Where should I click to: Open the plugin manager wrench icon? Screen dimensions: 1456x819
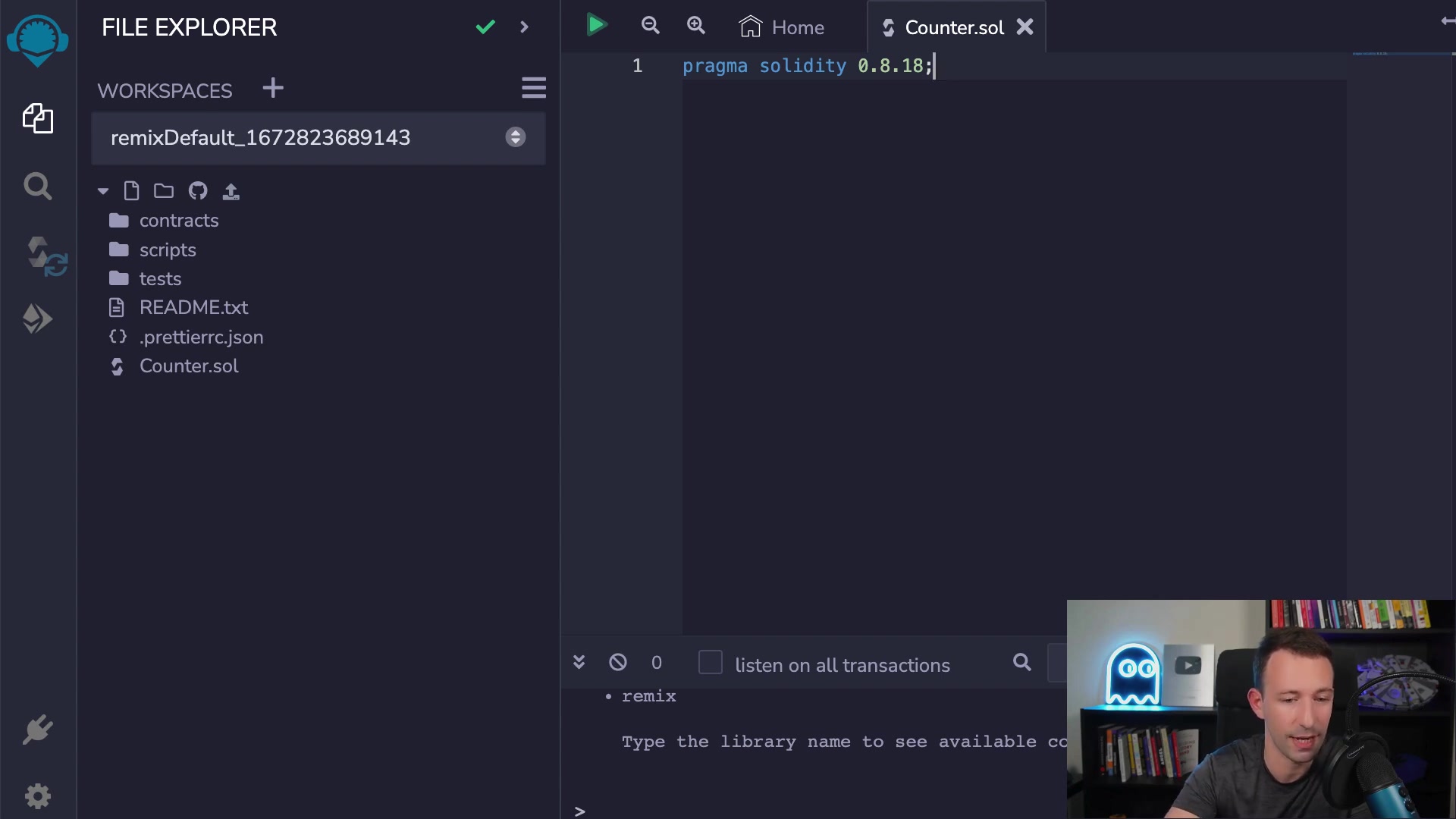click(x=38, y=730)
